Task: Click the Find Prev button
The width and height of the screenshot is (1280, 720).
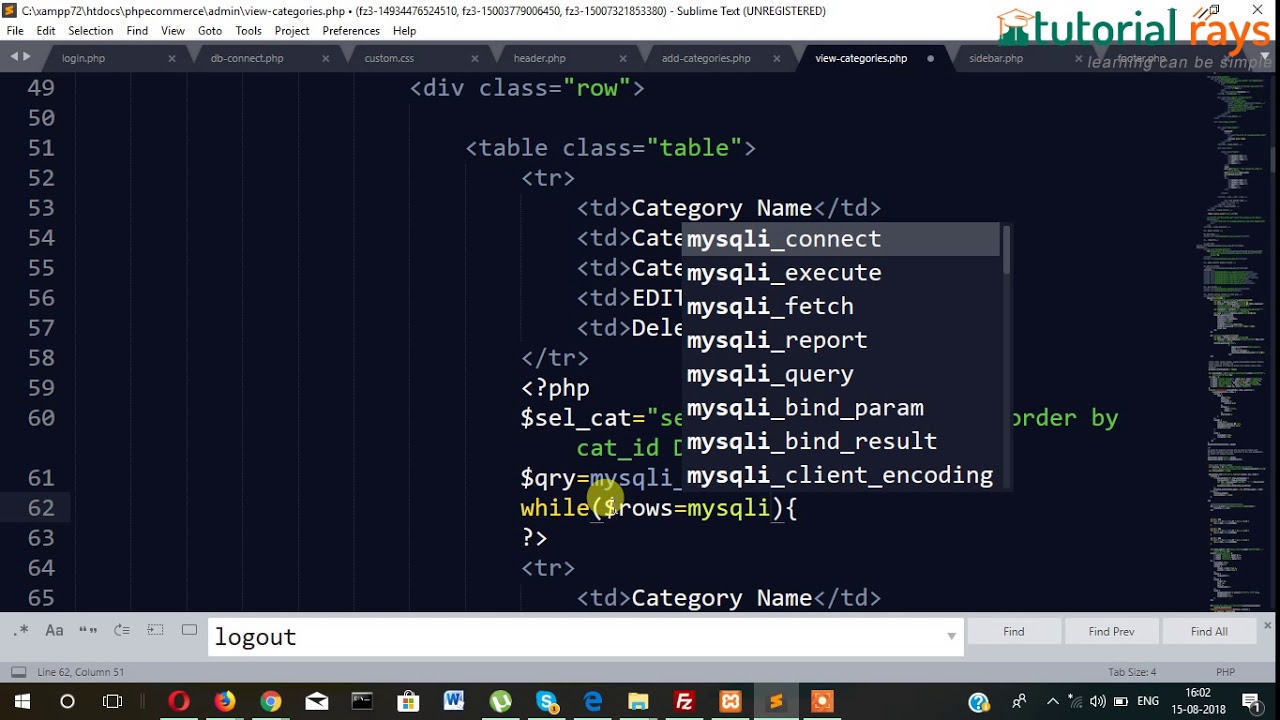Action: (x=1111, y=632)
